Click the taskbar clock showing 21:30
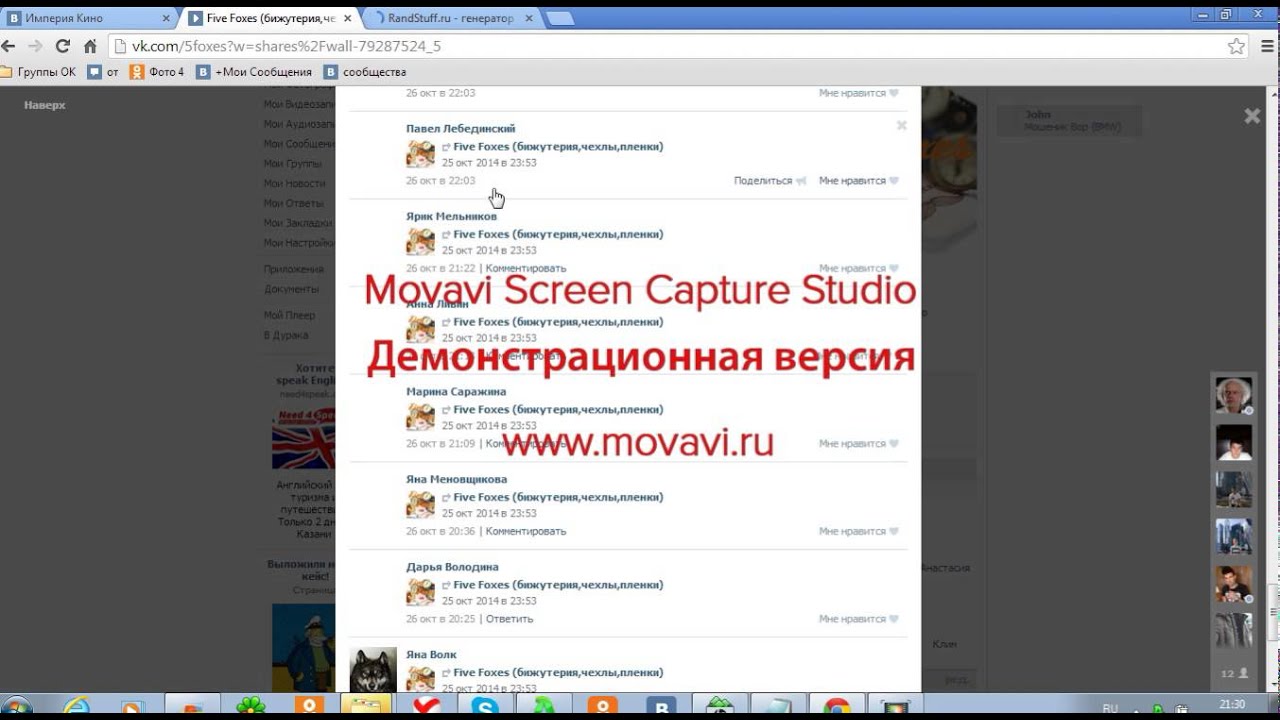 tap(1233, 705)
